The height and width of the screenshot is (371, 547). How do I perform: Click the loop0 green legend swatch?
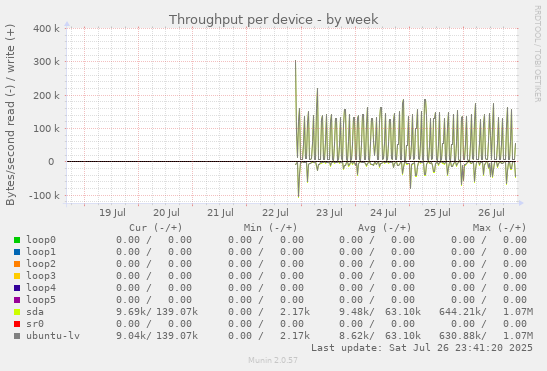[17, 240]
